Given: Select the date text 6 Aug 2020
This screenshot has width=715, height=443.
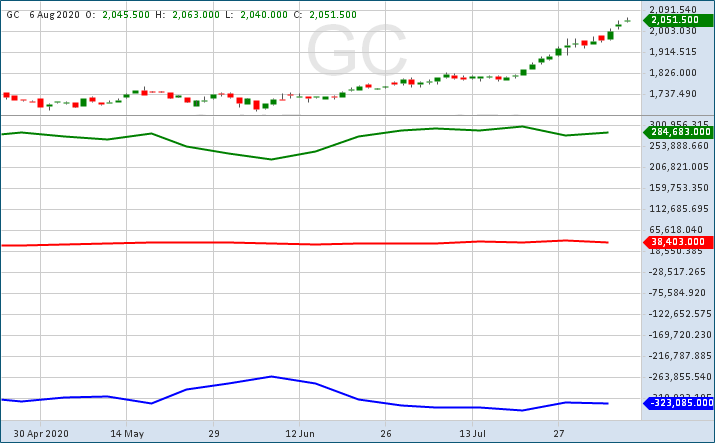Looking at the screenshot, I should [54, 15].
